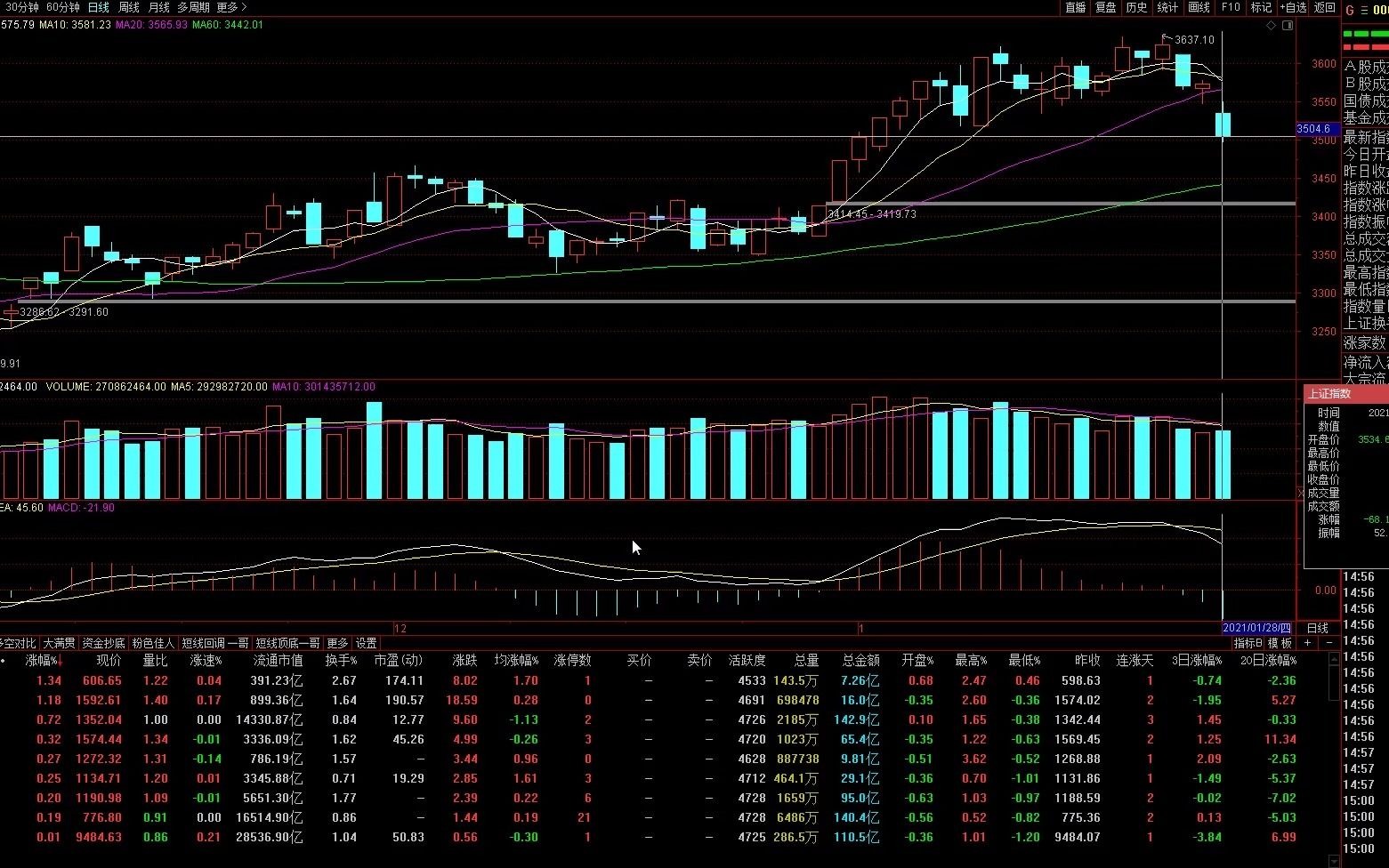
Task: Click the 模板 template button
Action: (1280, 643)
